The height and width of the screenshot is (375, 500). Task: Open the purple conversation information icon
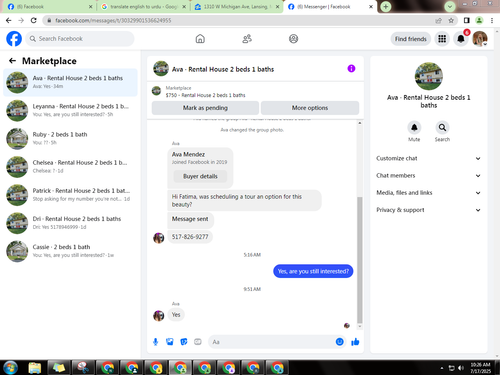tap(351, 68)
